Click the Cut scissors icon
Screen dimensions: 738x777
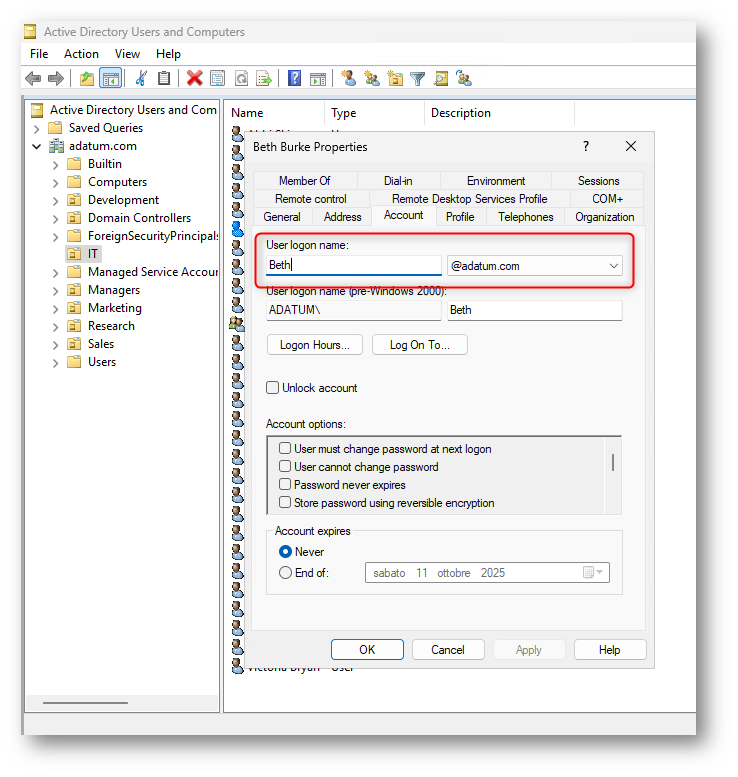[x=141, y=78]
